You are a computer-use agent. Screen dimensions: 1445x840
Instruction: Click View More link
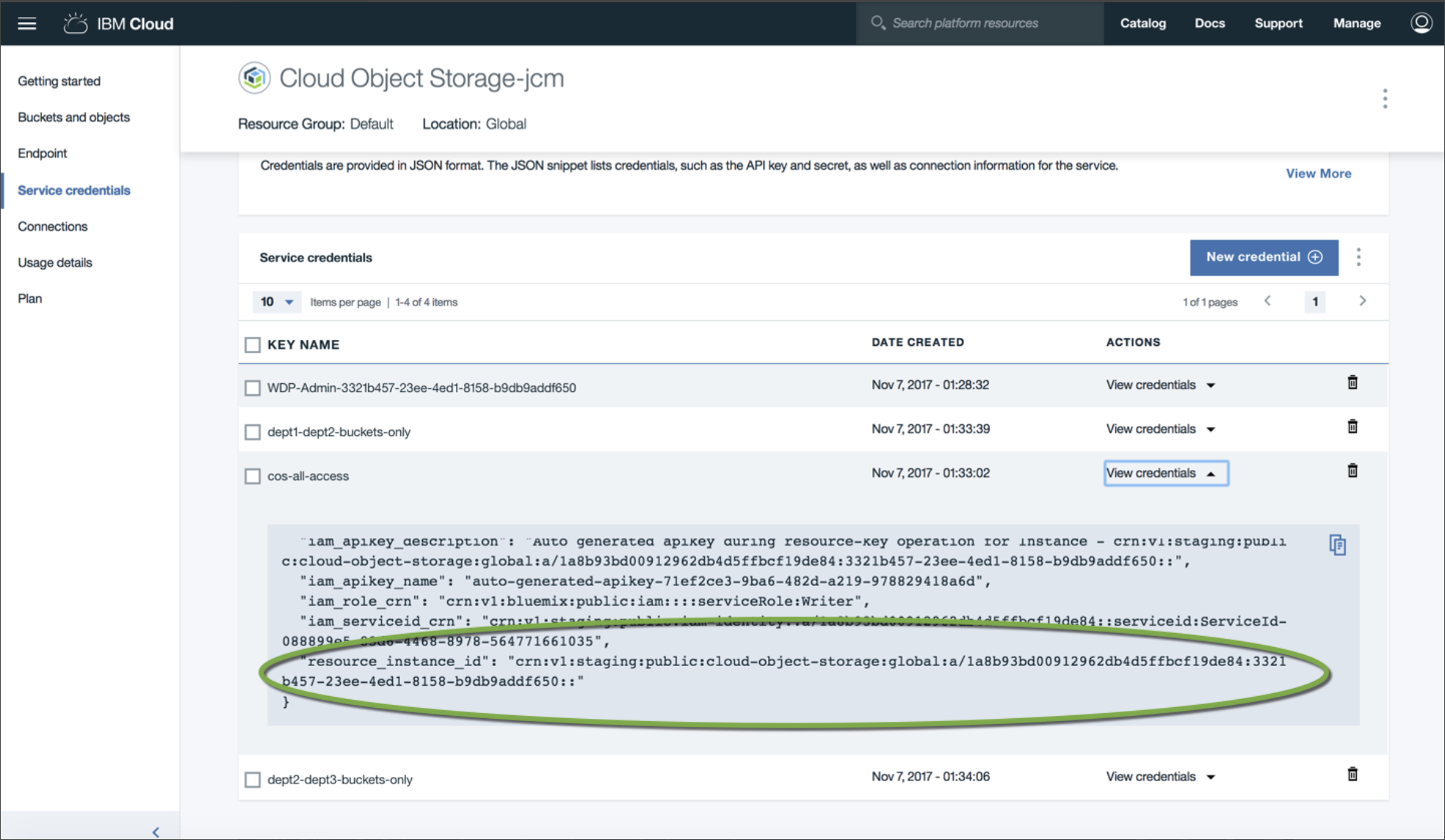click(1318, 173)
